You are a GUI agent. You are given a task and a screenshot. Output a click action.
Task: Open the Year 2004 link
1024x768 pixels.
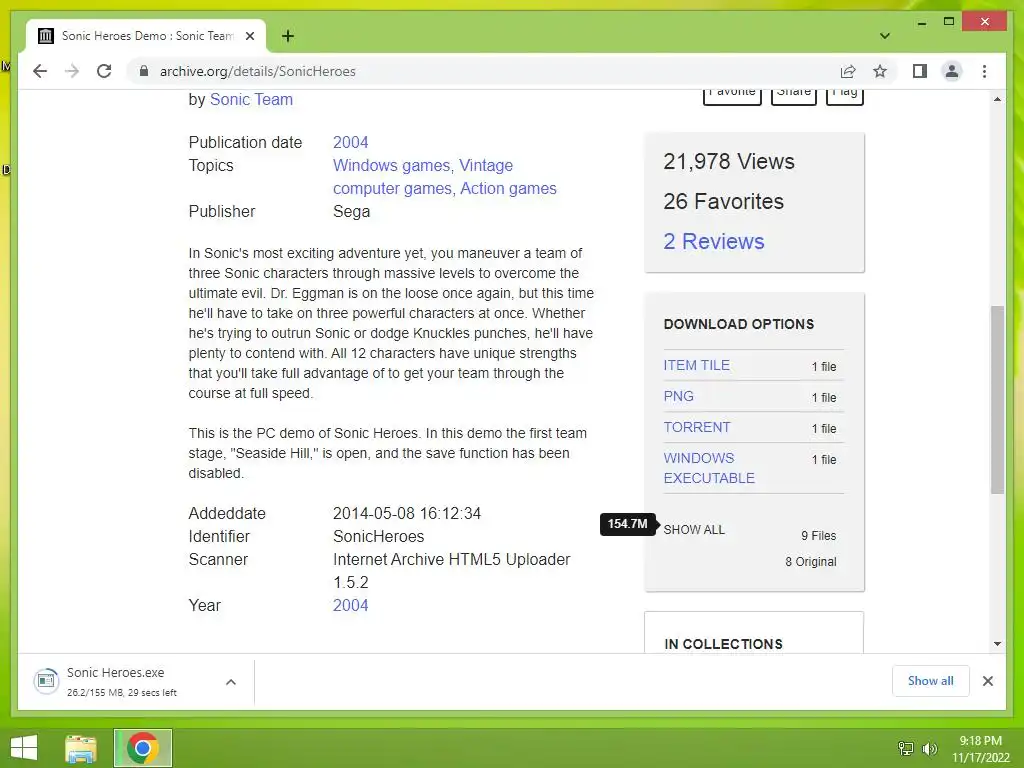tap(350, 605)
